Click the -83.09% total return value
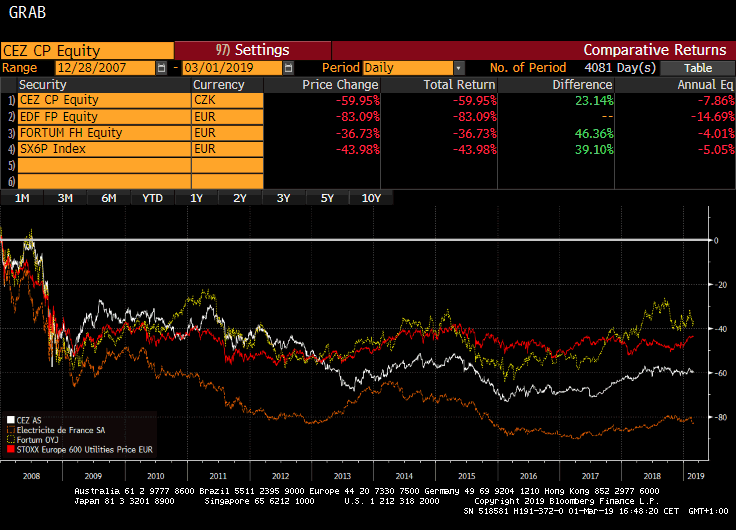 (475, 117)
